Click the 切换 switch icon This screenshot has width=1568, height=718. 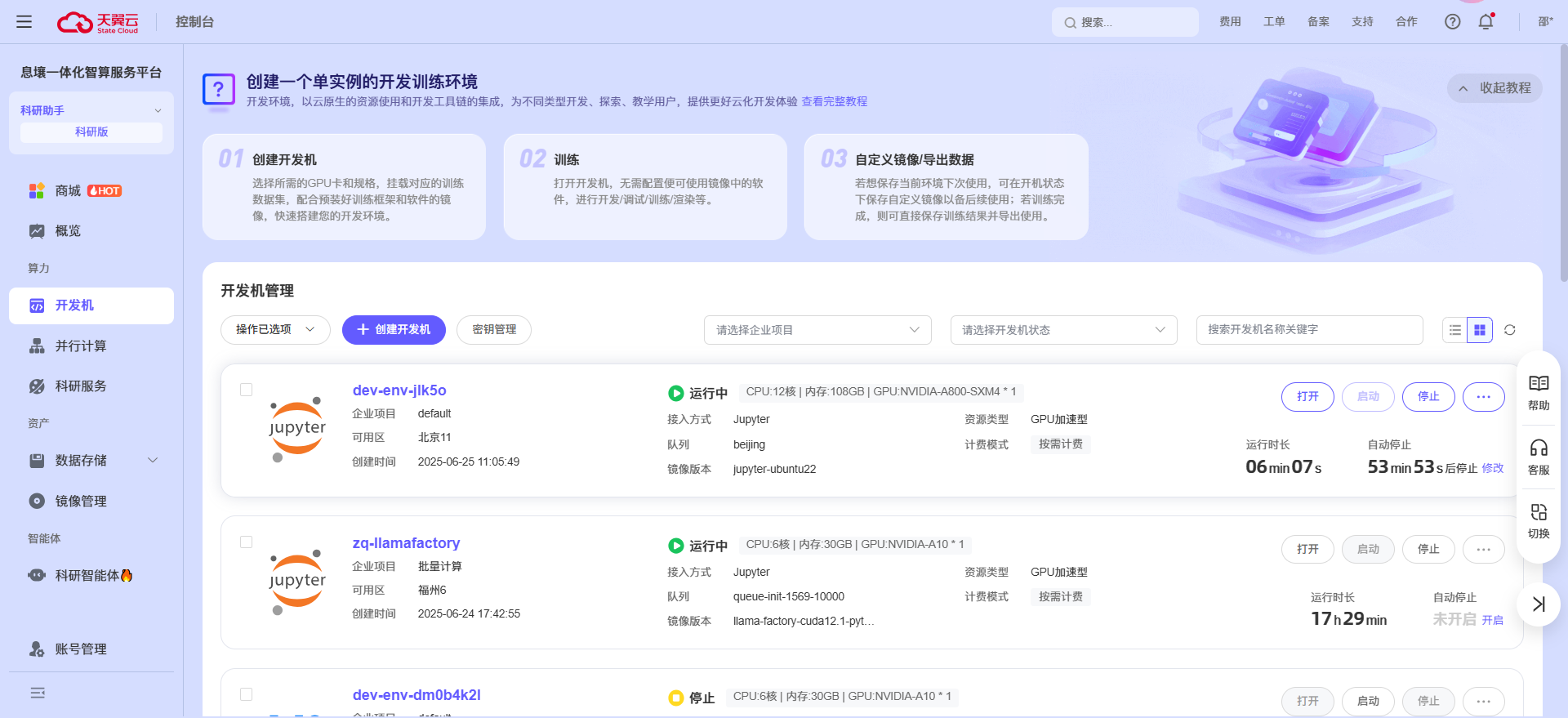[x=1539, y=521]
